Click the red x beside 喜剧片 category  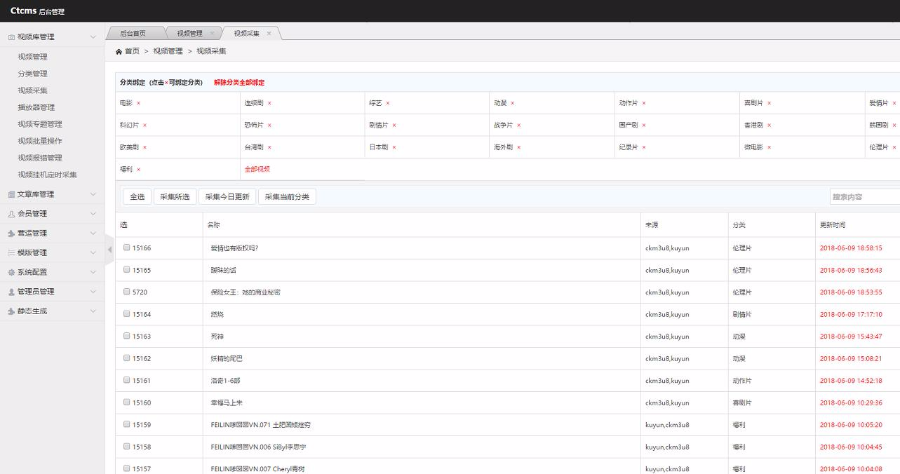click(769, 103)
